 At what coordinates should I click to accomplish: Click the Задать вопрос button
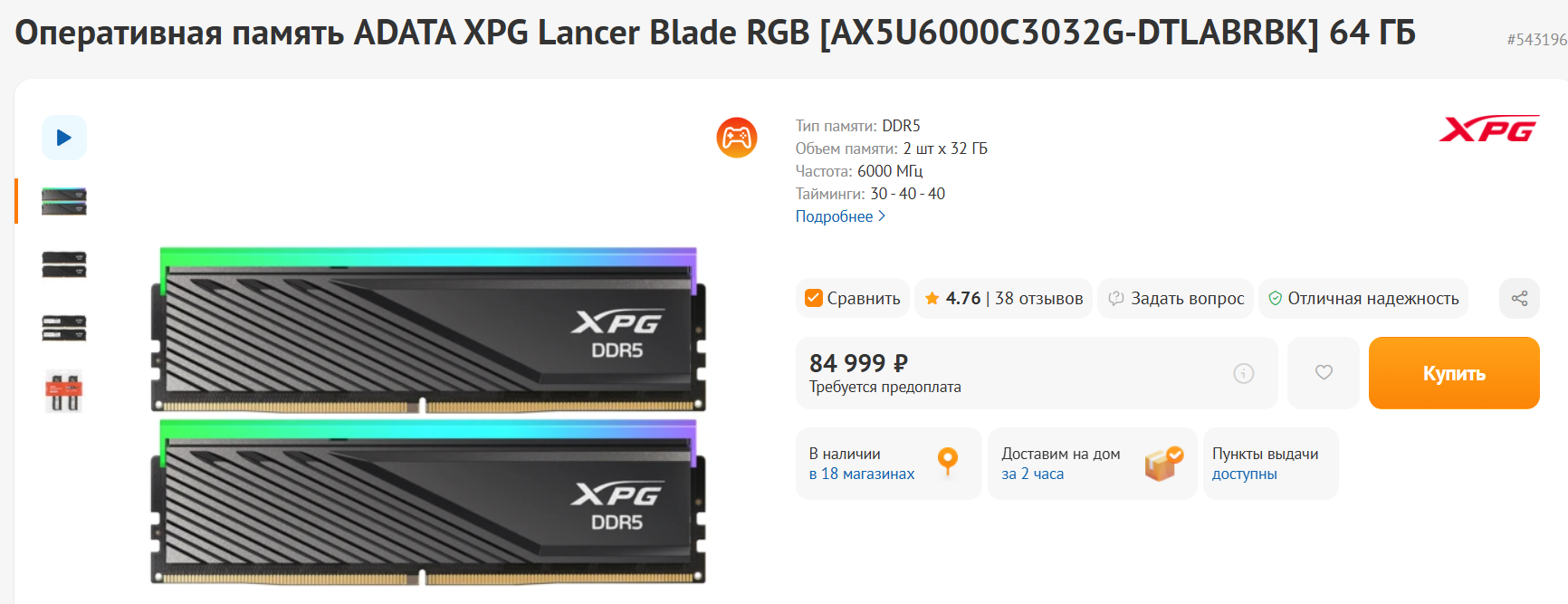[1175, 298]
